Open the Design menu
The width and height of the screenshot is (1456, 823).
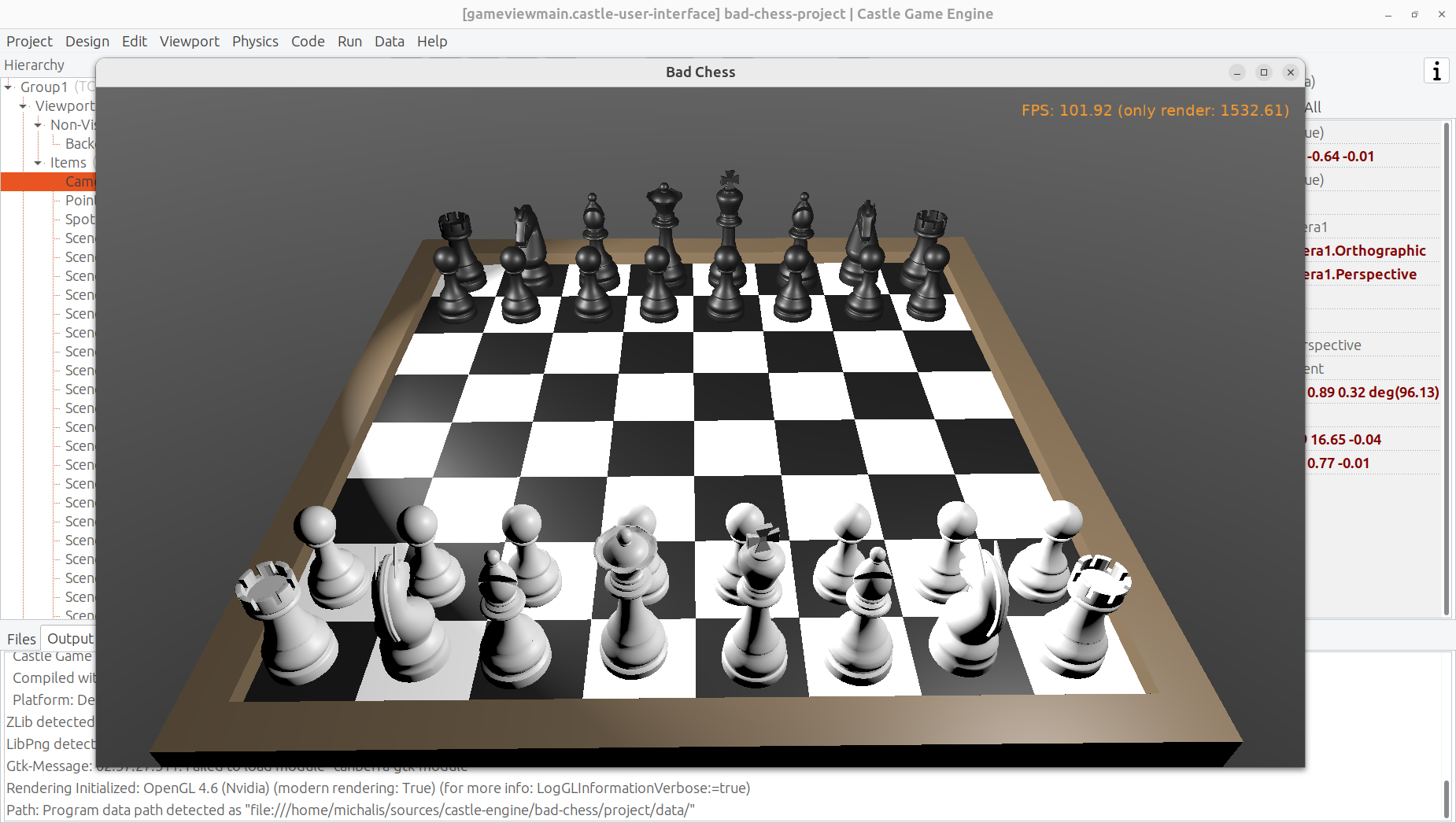[x=87, y=41]
